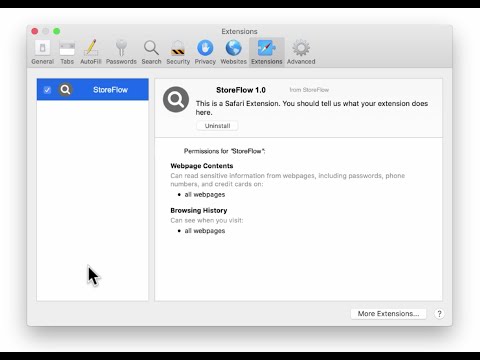Switch to the Tabs preferences pane
Screen dimensions: 480x360
pyautogui.click(x=67, y=52)
